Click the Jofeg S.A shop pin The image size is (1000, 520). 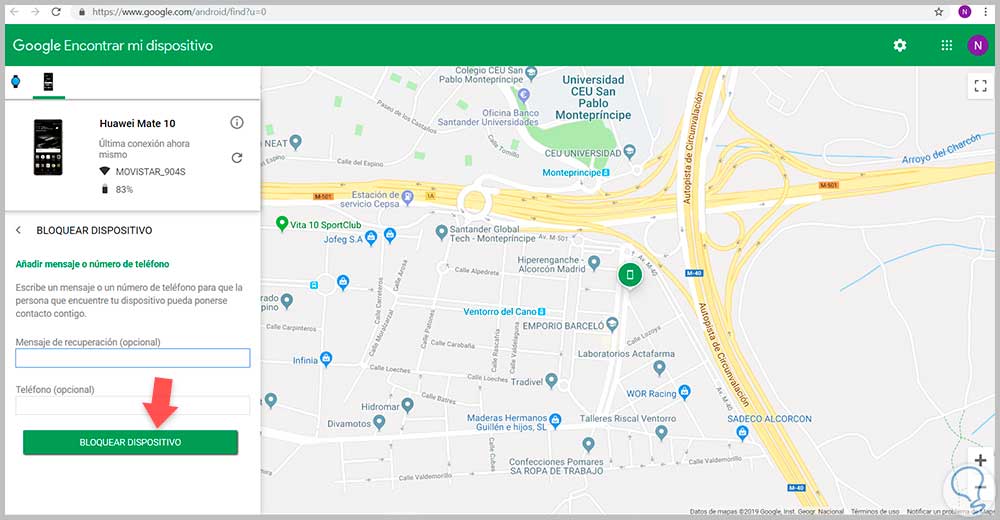(x=371, y=237)
